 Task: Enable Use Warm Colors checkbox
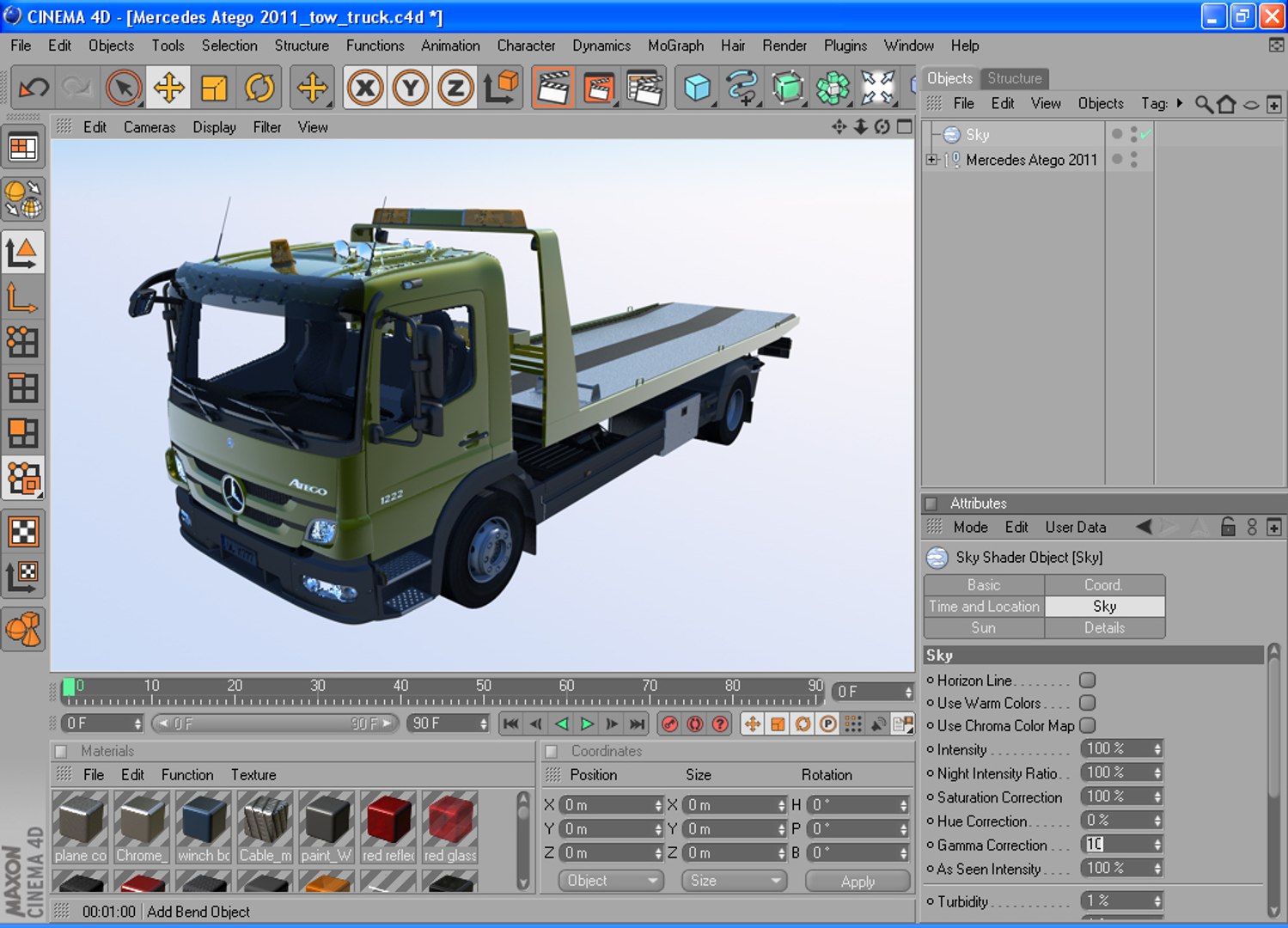(1087, 703)
